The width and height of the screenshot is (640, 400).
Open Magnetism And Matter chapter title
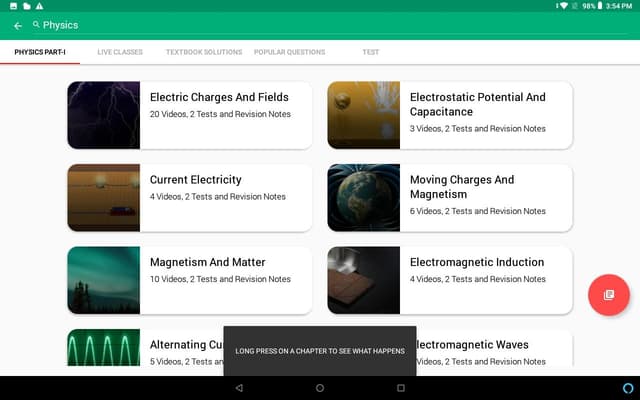pyautogui.click(x=207, y=262)
